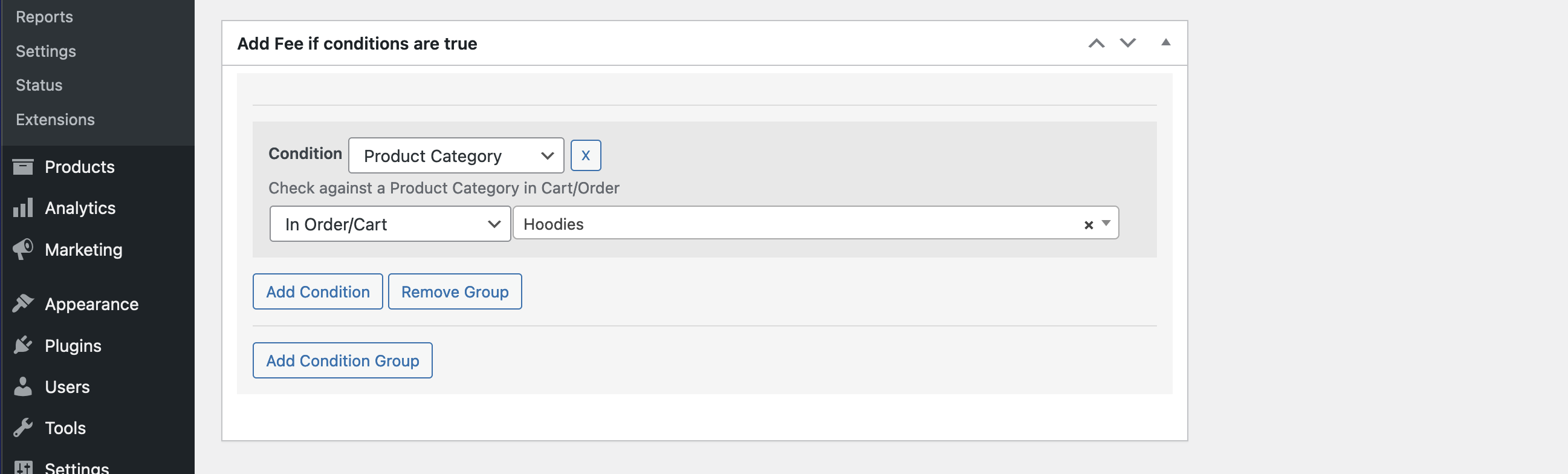Go to the WooCommerce Status page
The height and width of the screenshot is (474, 1568).
coord(39,85)
